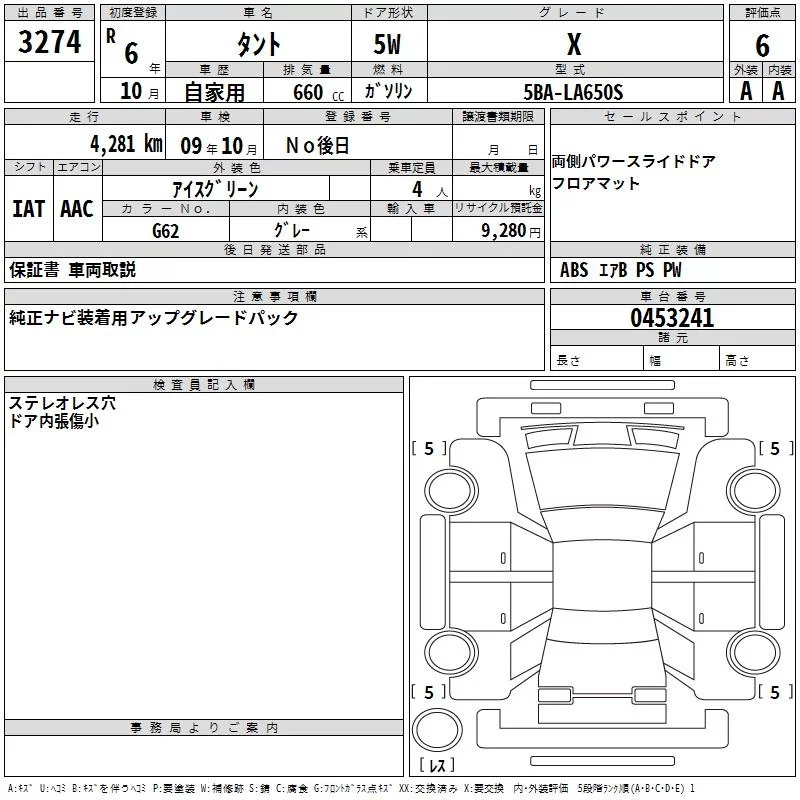
Task: Click model code 5BA-LA650S
Action: click(573, 92)
